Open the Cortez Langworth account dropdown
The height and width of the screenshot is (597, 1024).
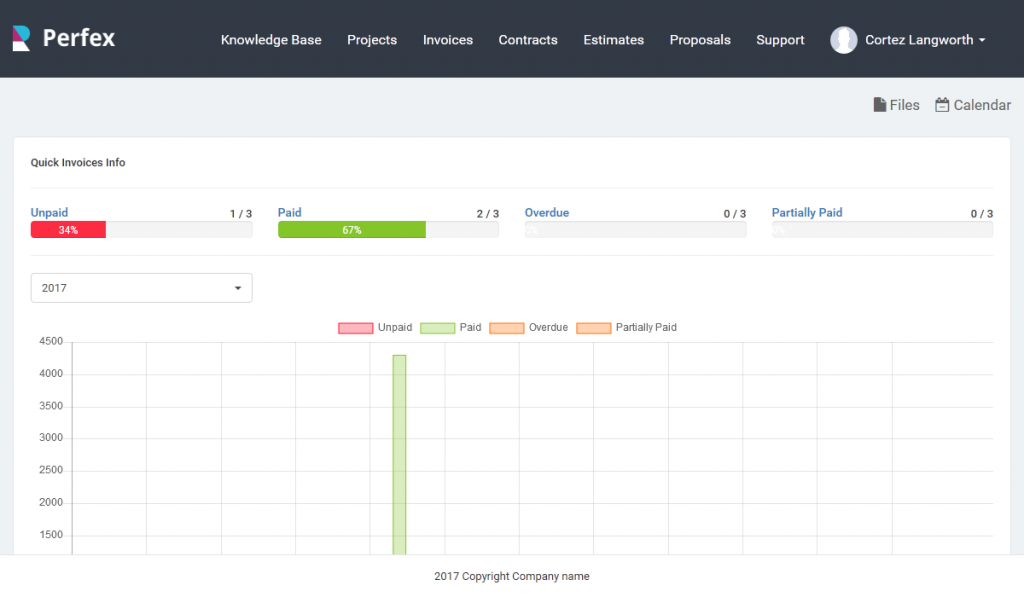[x=916, y=39]
